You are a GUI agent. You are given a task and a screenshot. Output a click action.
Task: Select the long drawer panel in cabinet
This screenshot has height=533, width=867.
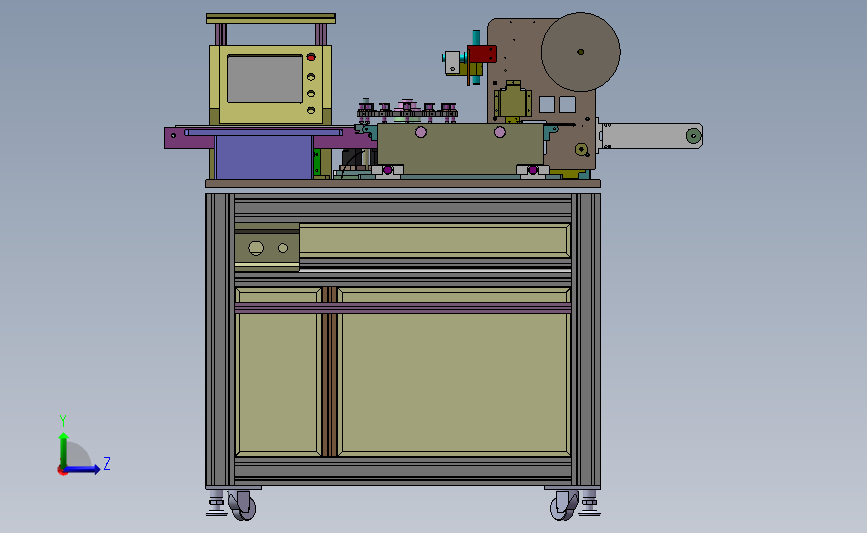click(435, 241)
